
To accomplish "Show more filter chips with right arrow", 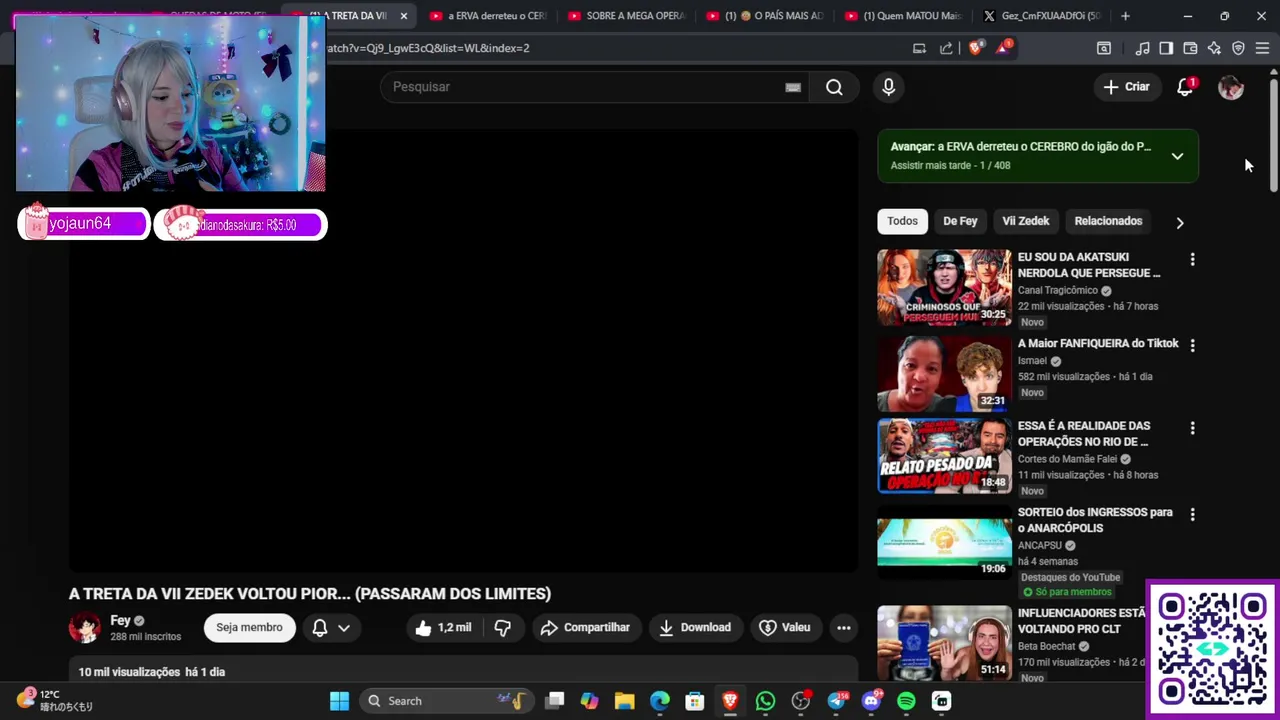I will click(1180, 222).
